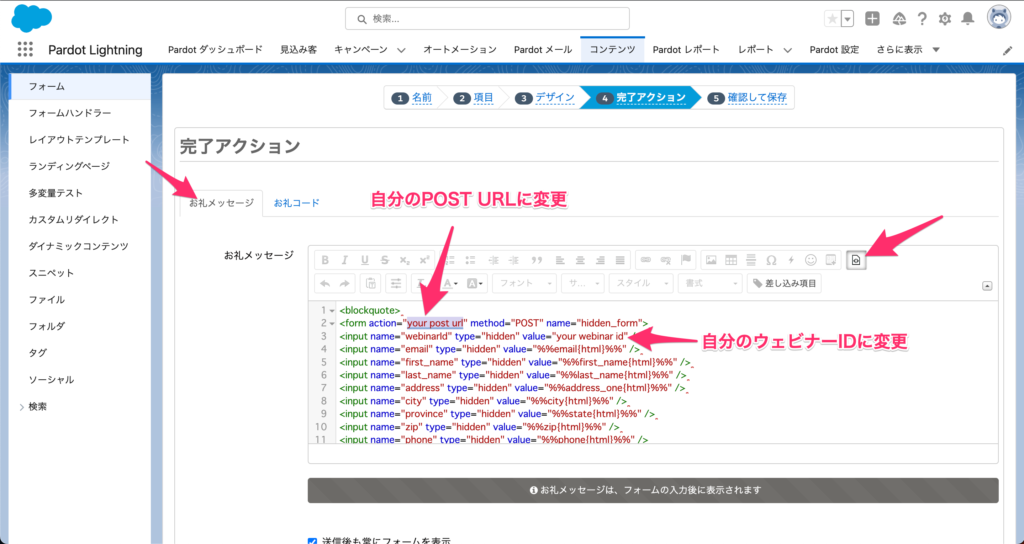Expand the さらに表示 more menu
This screenshot has width=1024, height=544.
[x=908, y=50]
